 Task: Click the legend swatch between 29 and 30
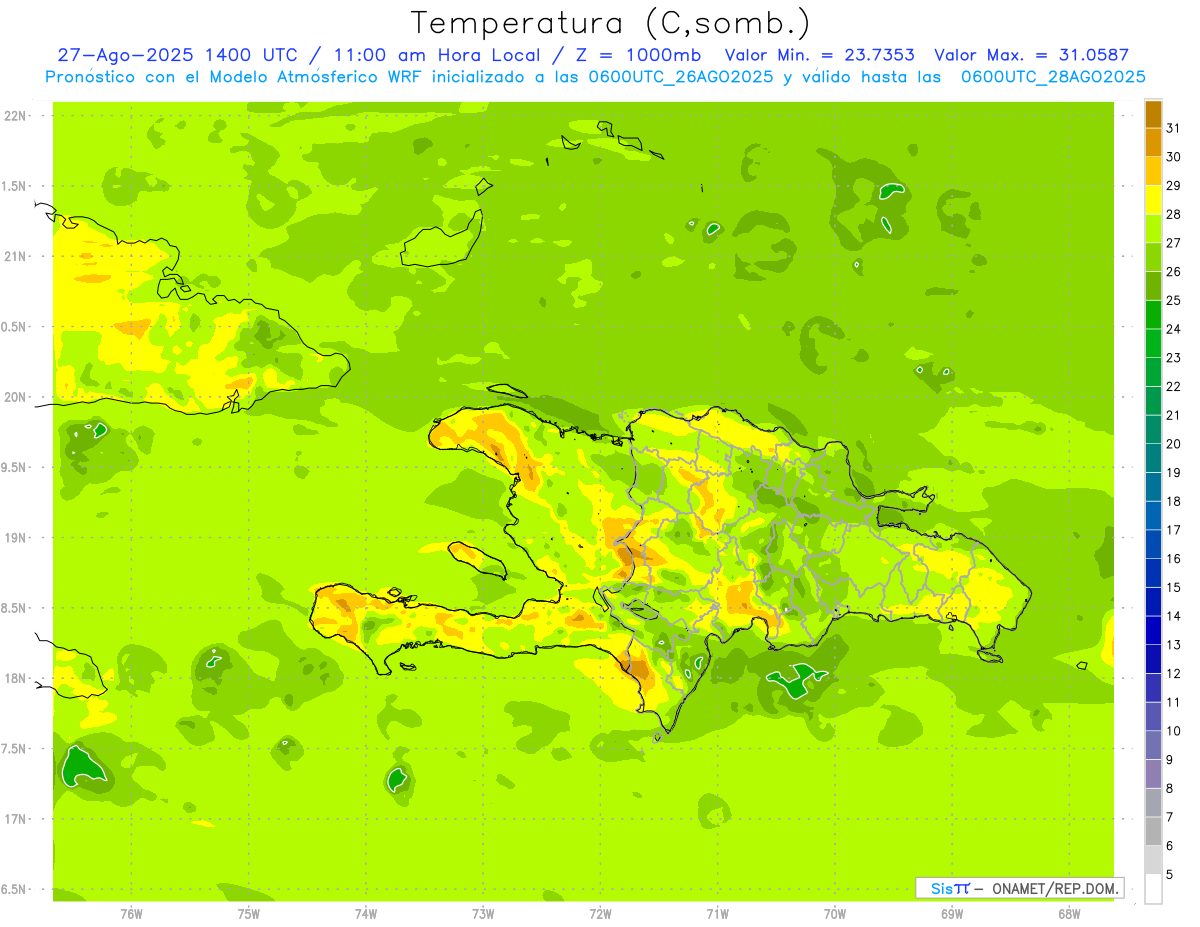click(1153, 171)
